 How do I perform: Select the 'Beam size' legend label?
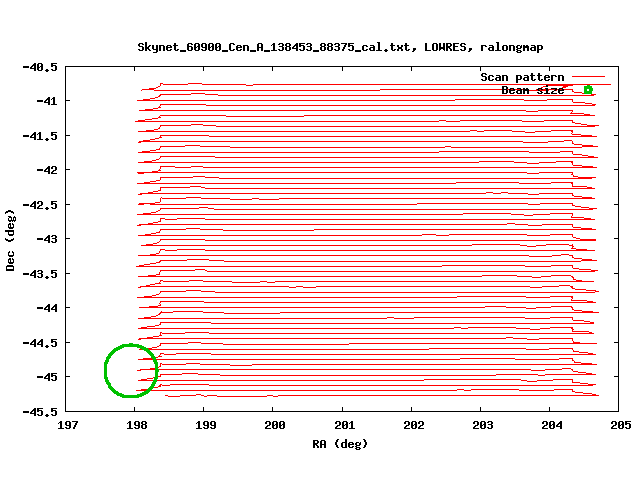(x=533, y=90)
